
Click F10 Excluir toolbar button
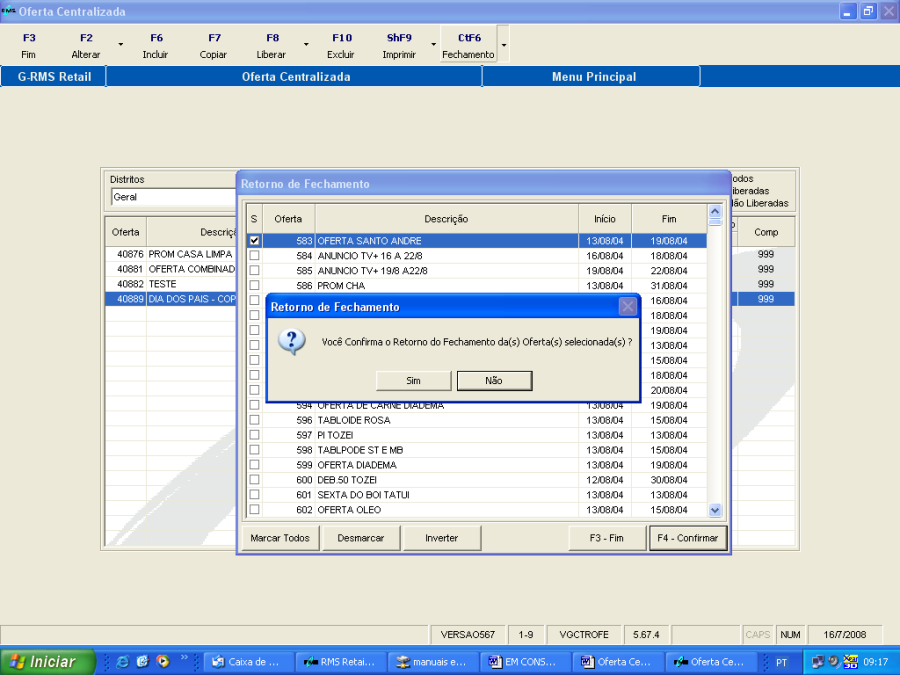click(342, 45)
